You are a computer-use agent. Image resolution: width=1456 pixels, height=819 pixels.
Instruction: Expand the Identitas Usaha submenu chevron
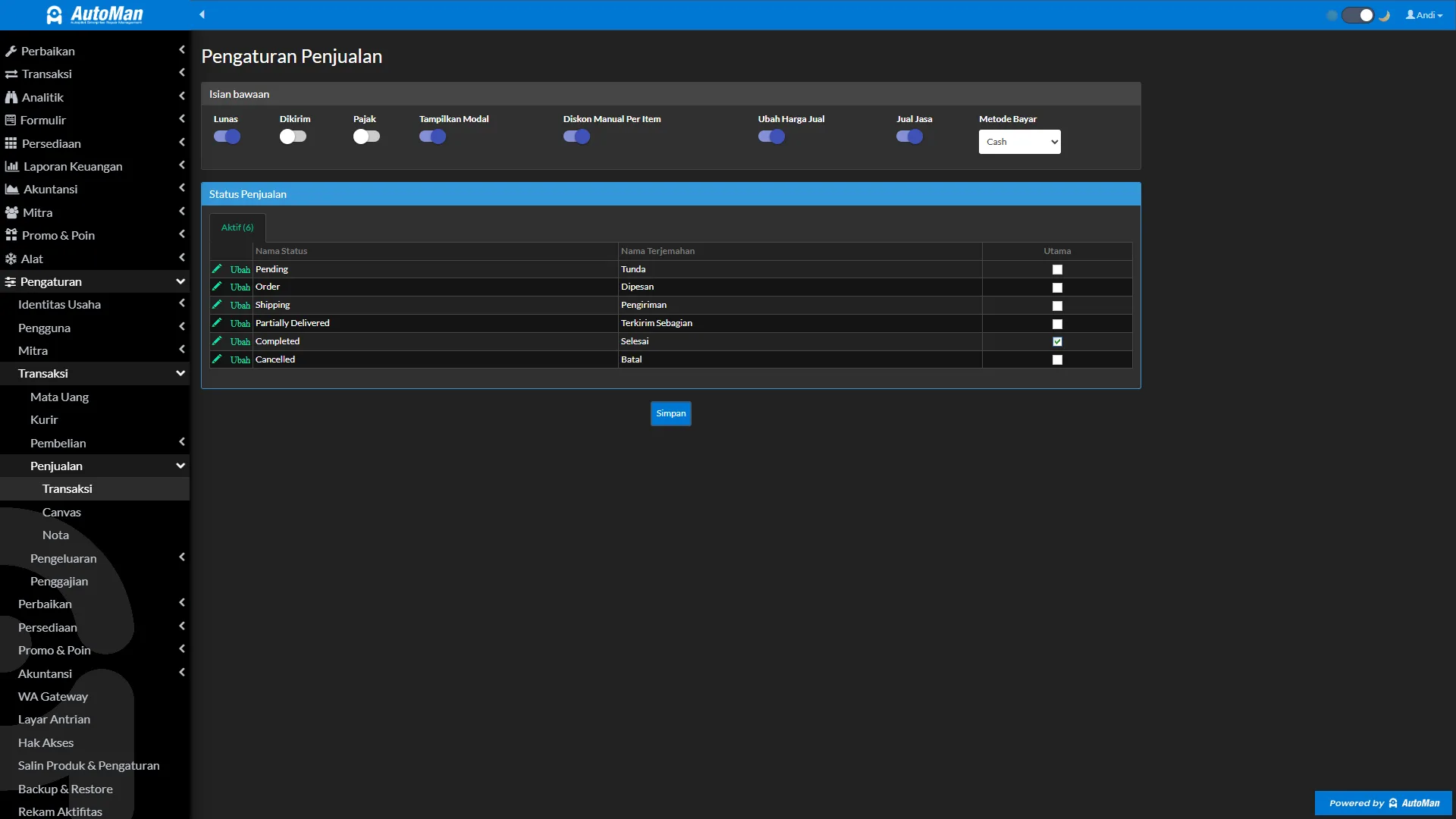point(182,303)
